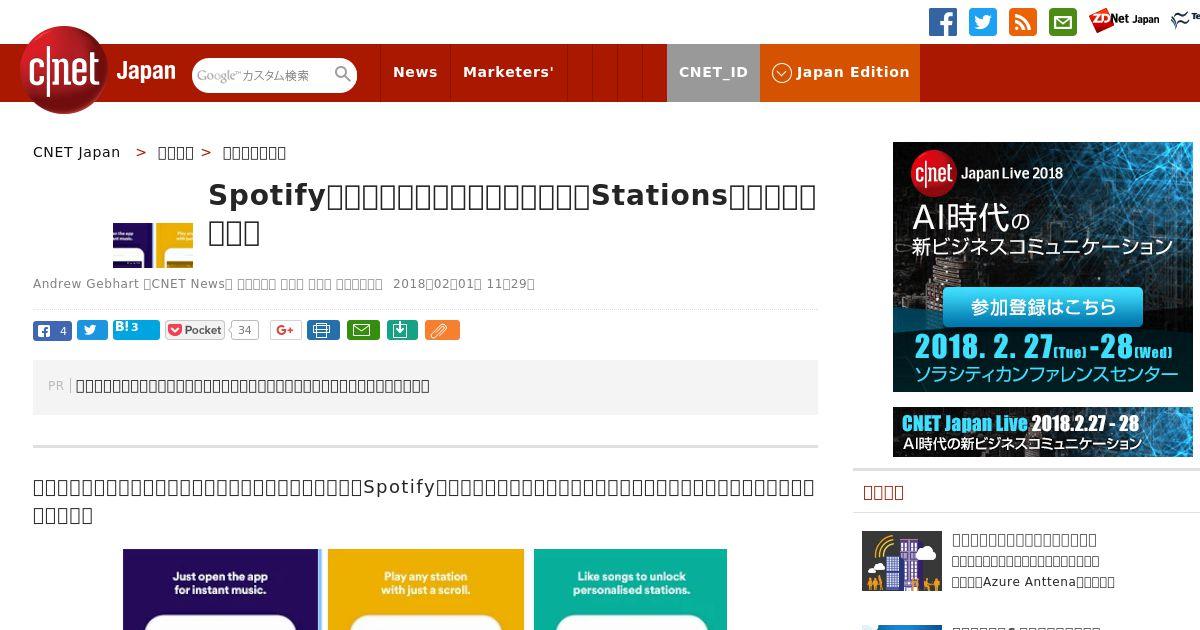Open the green mail newsletter icon
The width and height of the screenshot is (1200, 630).
tap(1063, 22)
